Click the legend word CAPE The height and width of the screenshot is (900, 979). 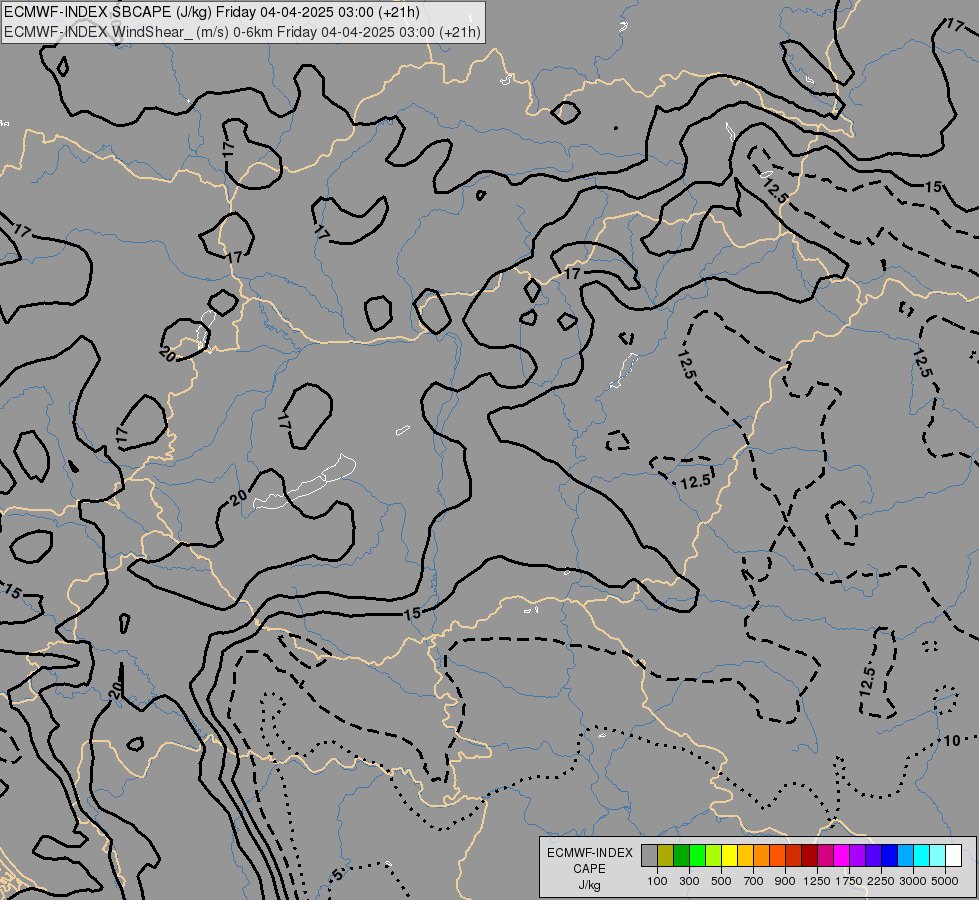[x=589, y=869]
